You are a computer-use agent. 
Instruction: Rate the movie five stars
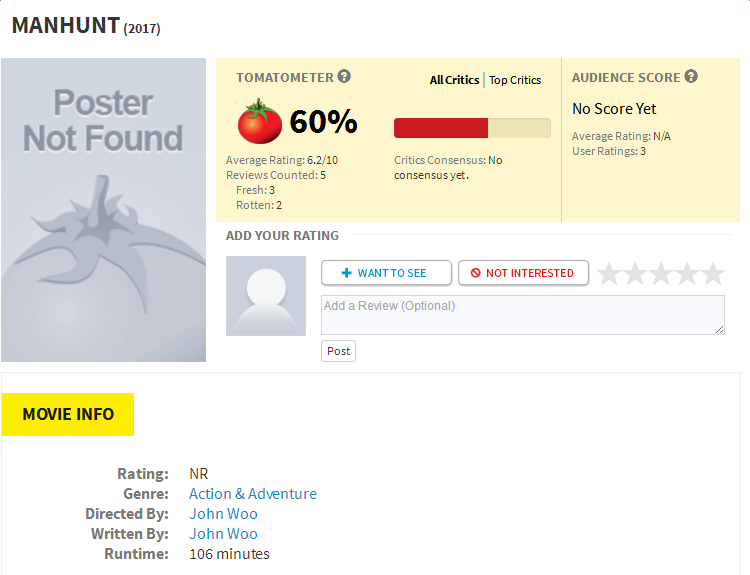click(x=713, y=273)
